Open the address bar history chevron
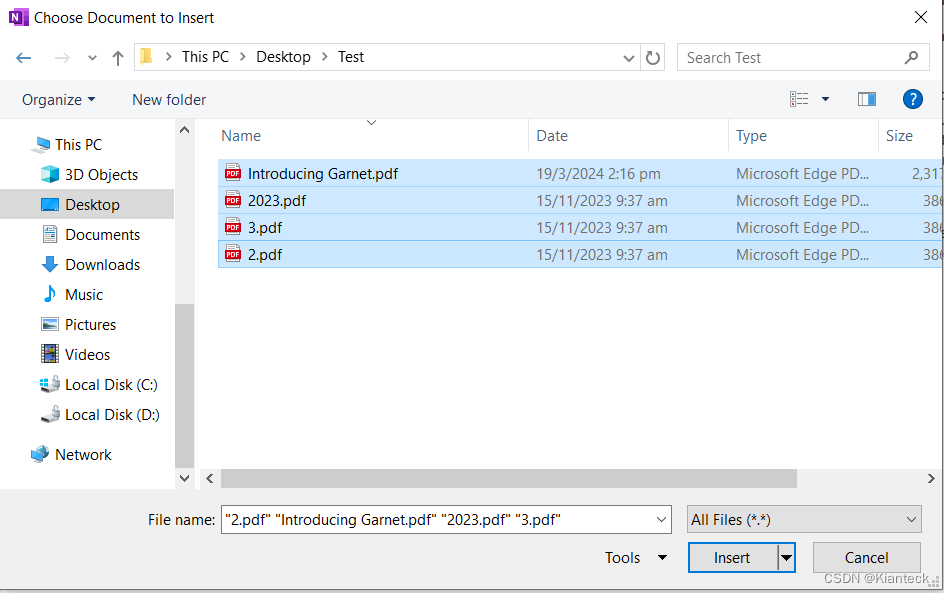Viewport: 944px width, 593px height. tap(628, 57)
